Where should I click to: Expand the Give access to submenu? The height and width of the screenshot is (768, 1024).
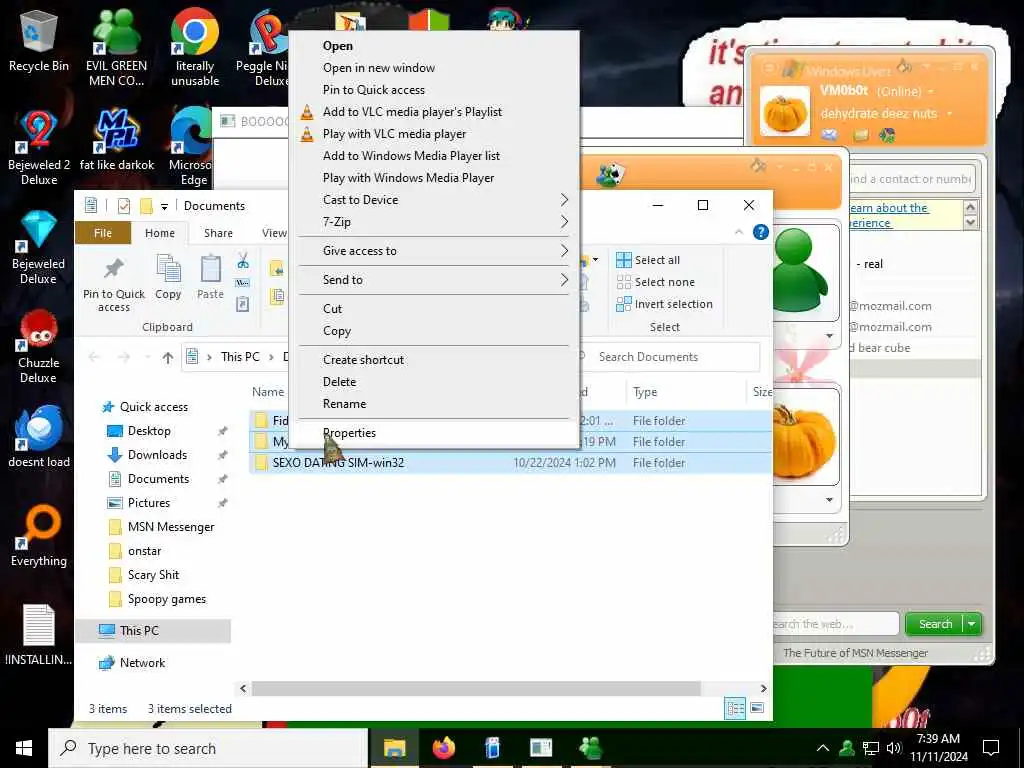[x=434, y=251]
